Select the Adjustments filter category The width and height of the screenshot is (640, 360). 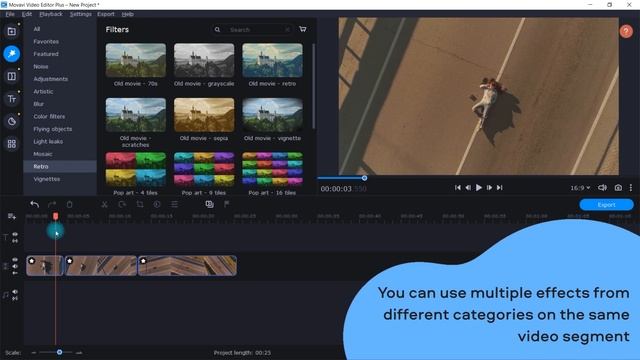pos(51,79)
